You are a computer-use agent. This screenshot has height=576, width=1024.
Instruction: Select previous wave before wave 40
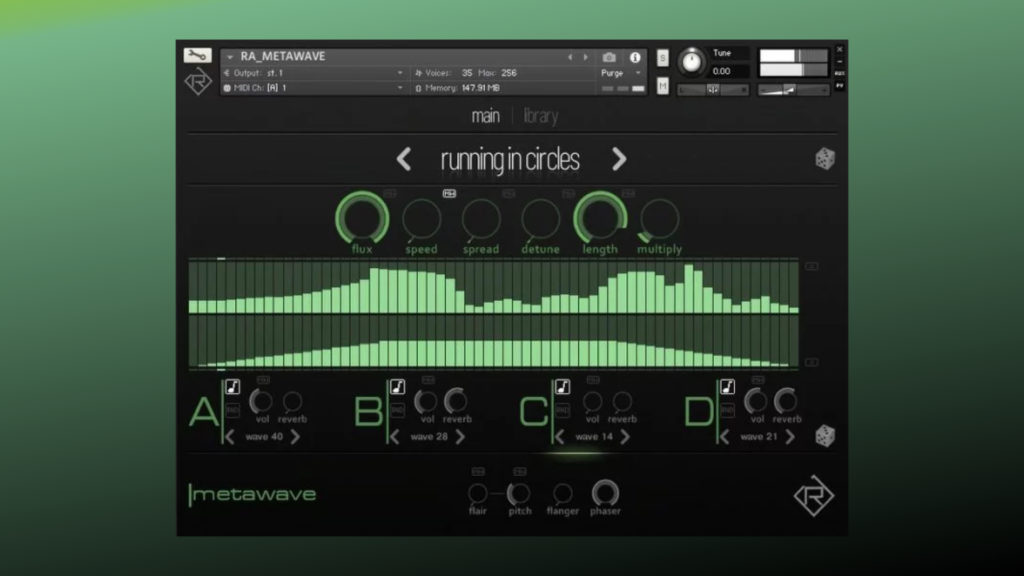point(229,437)
